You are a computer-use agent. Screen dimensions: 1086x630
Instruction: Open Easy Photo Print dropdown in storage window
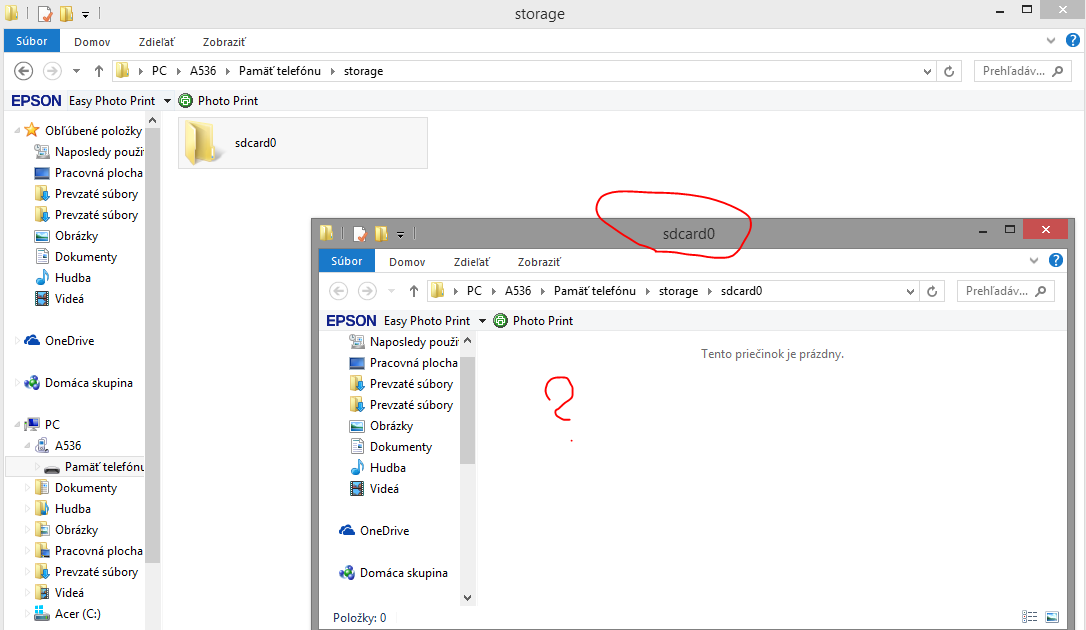tap(167, 101)
